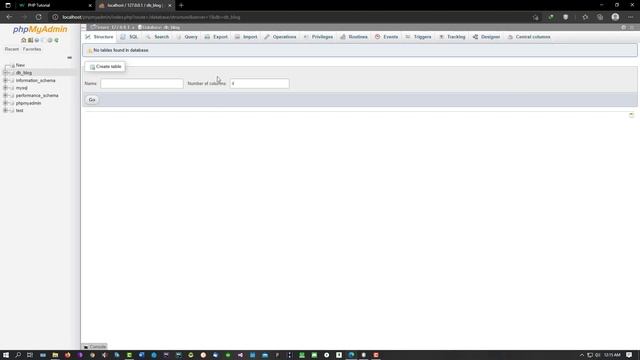
Task: Click browser Back arrow
Action: tap(9, 17)
